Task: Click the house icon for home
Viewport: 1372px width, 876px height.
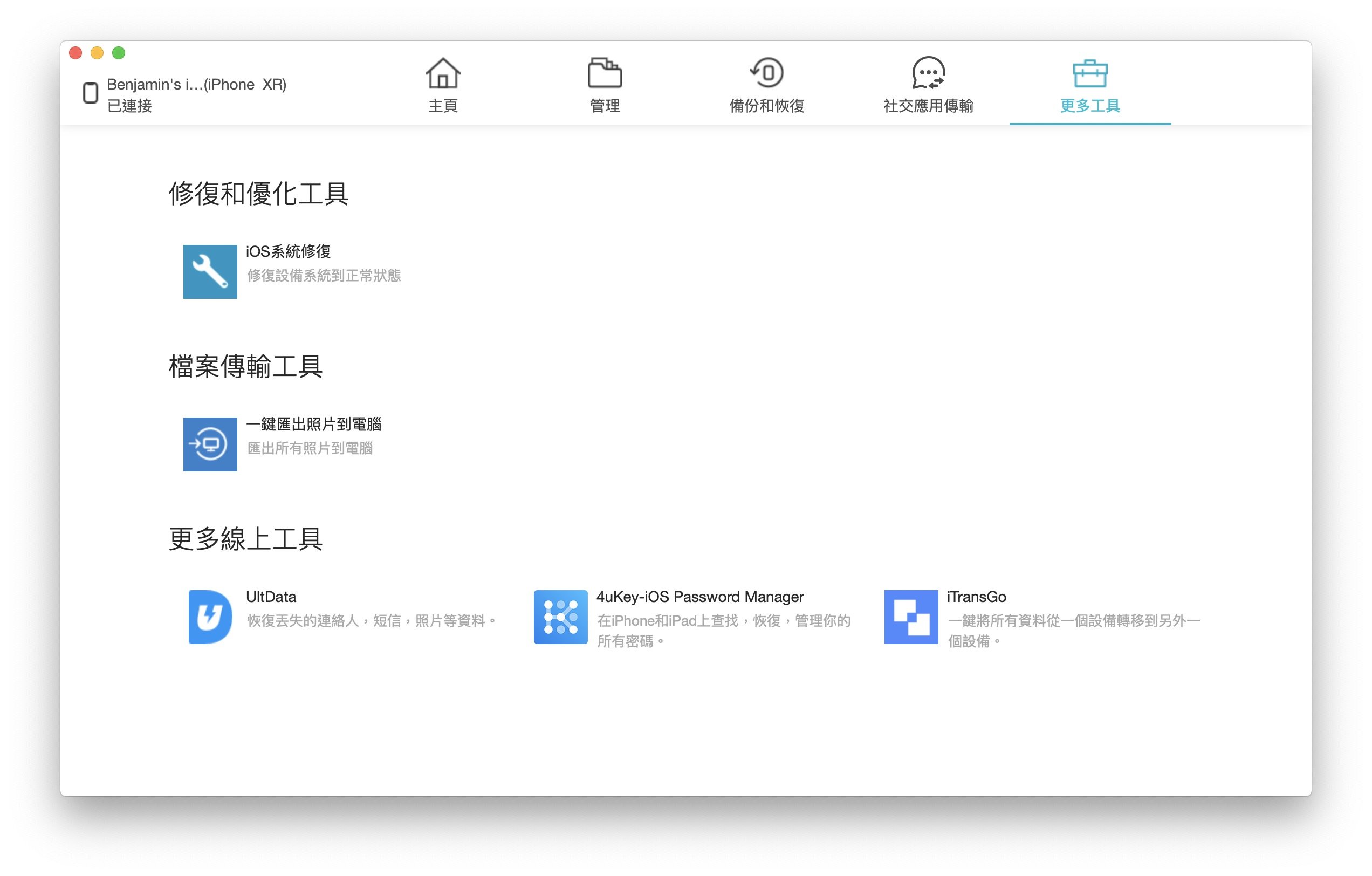Action: (x=443, y=73)
